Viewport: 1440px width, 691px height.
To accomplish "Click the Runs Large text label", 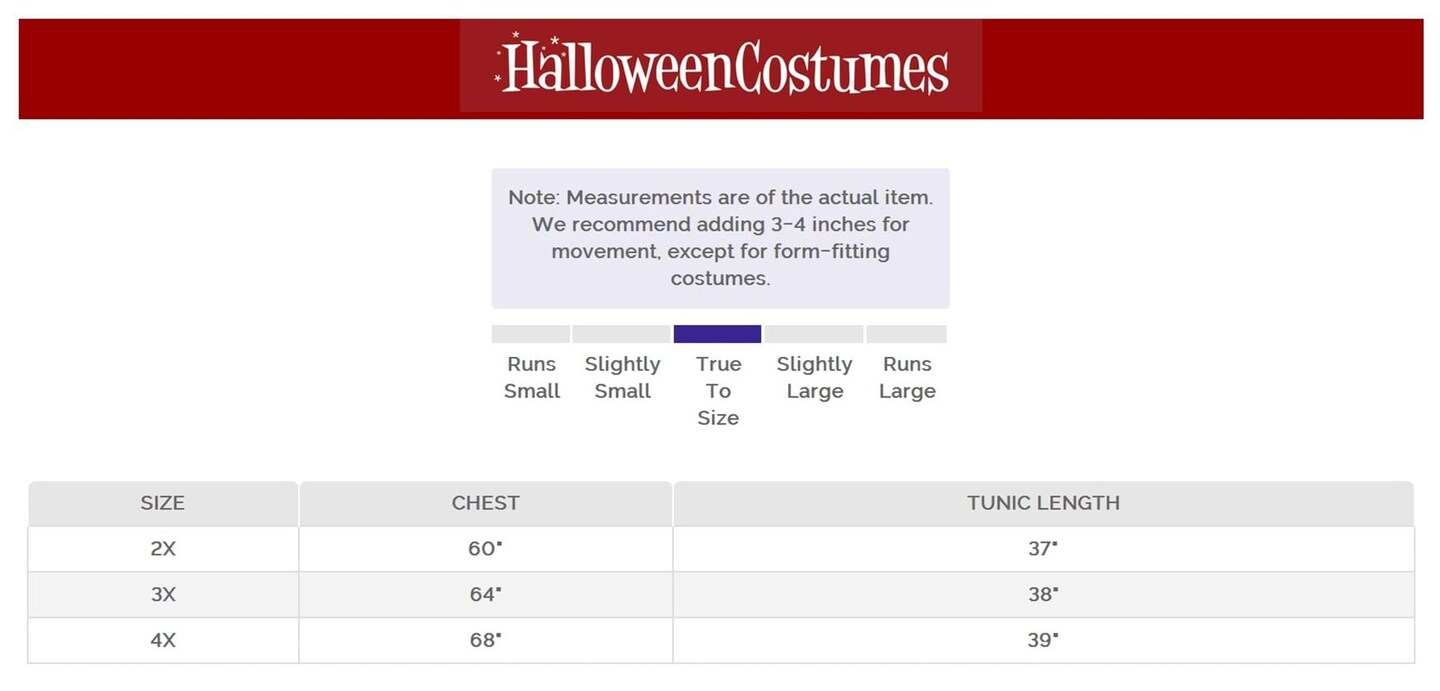I will (x=907, y=378).
